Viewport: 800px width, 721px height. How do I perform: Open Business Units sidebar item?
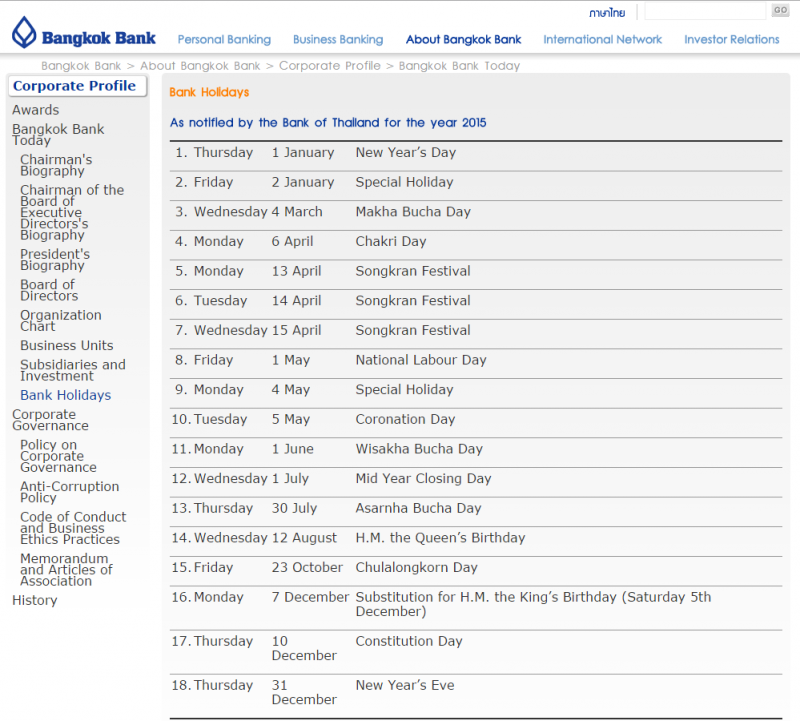tap(67, 345)
